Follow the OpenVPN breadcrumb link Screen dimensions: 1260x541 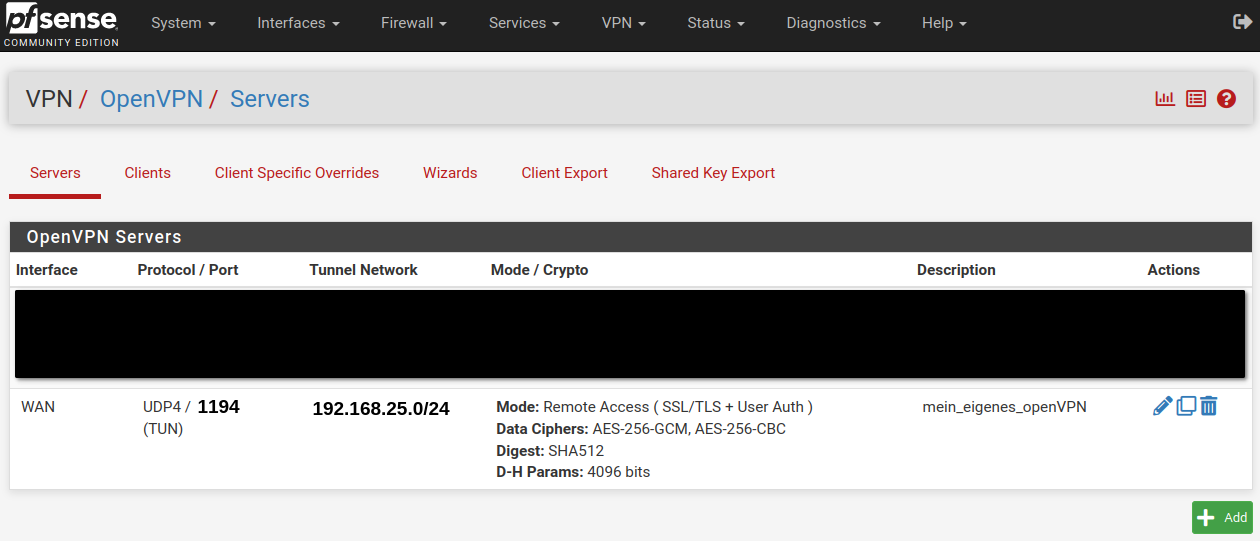pos(151,99)
